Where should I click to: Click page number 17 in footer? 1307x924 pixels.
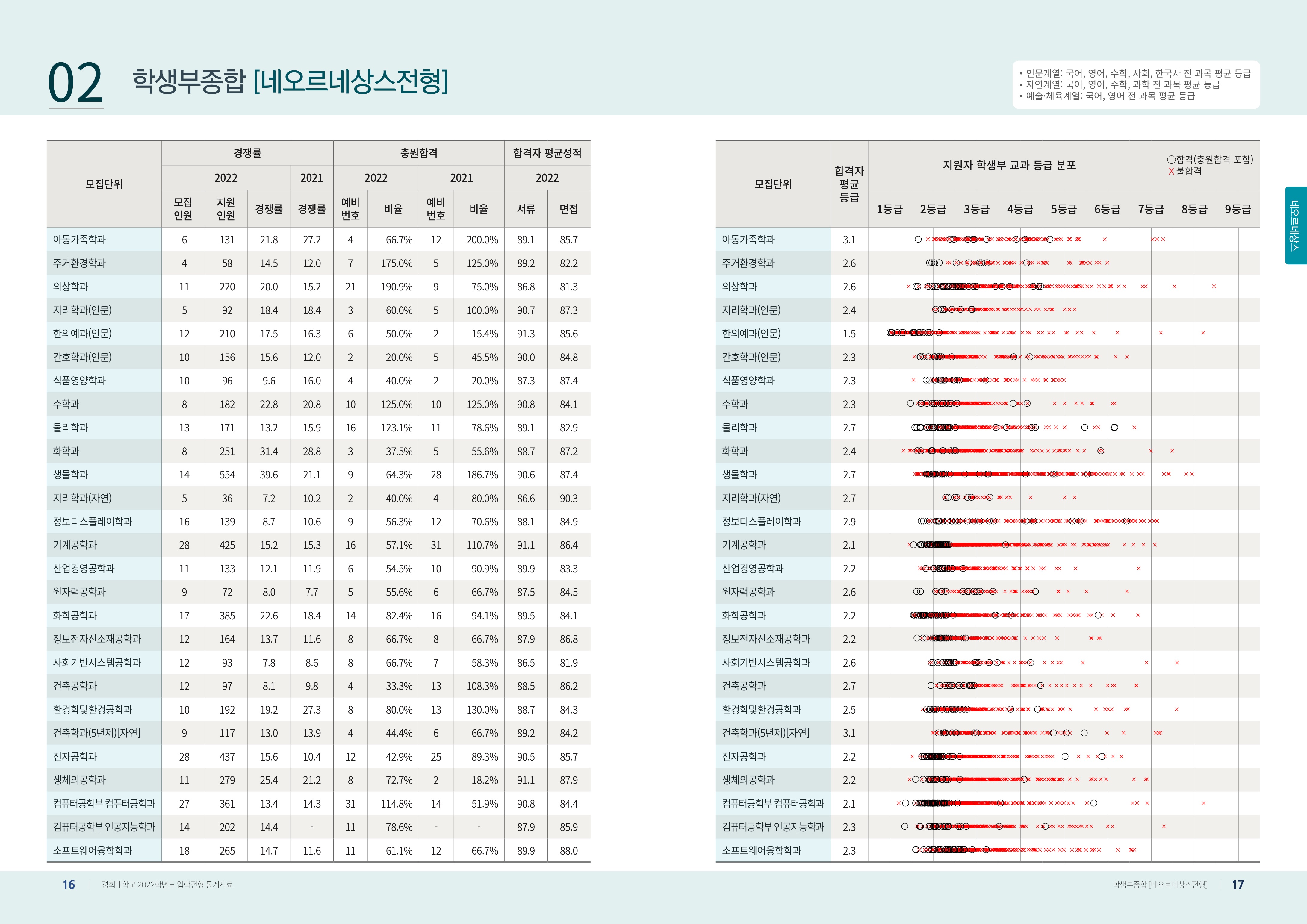(x=1238, y=885)
